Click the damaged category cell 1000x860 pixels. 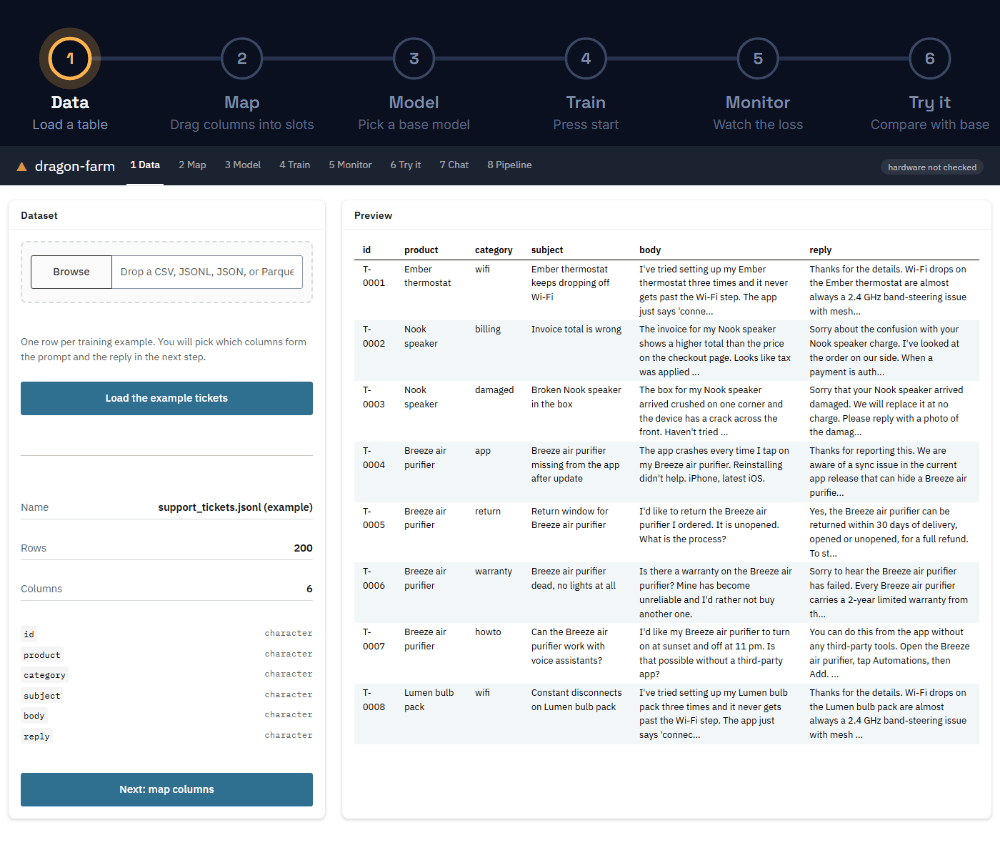[494, 390]
